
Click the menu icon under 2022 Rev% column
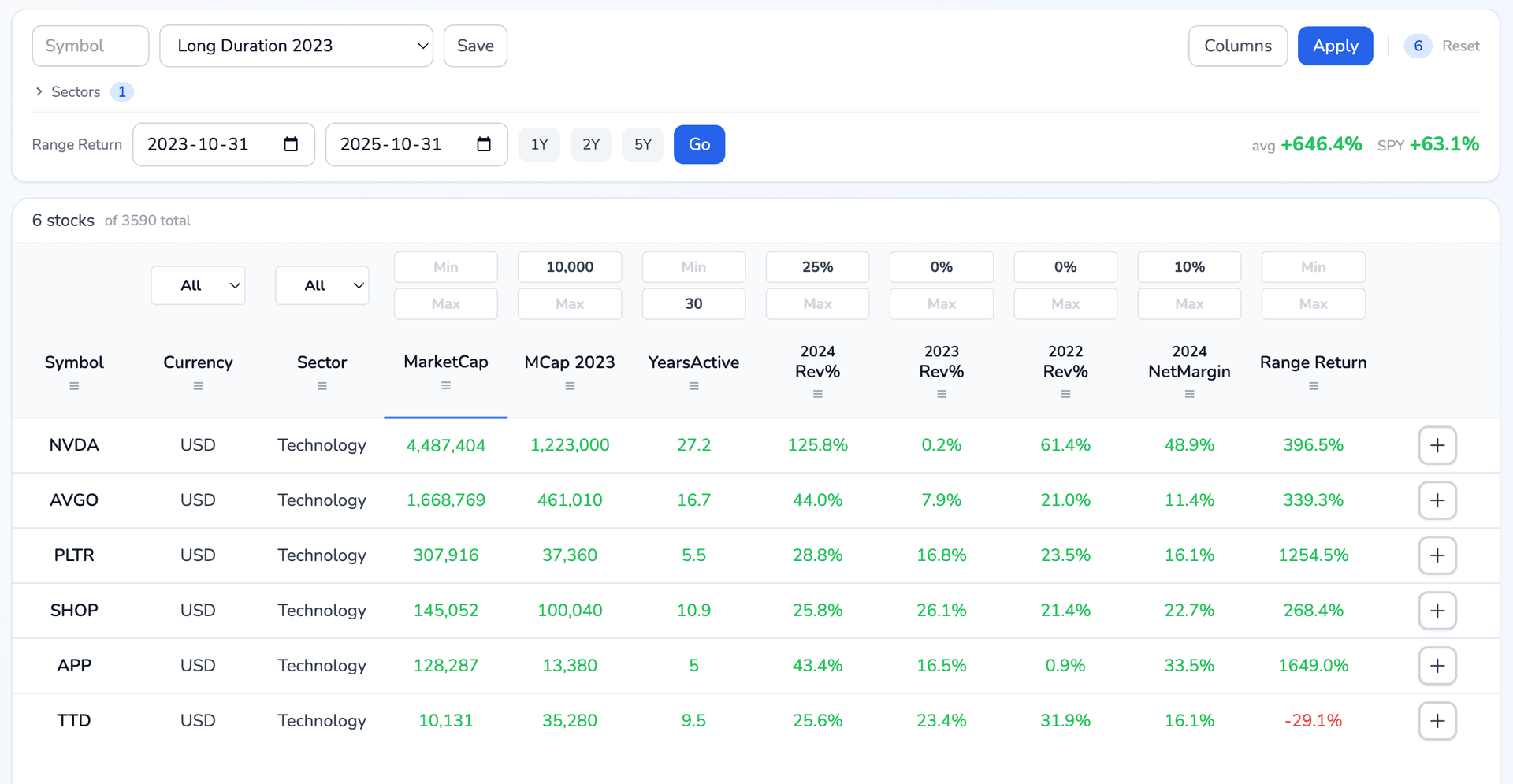(x=1065, y=394)
